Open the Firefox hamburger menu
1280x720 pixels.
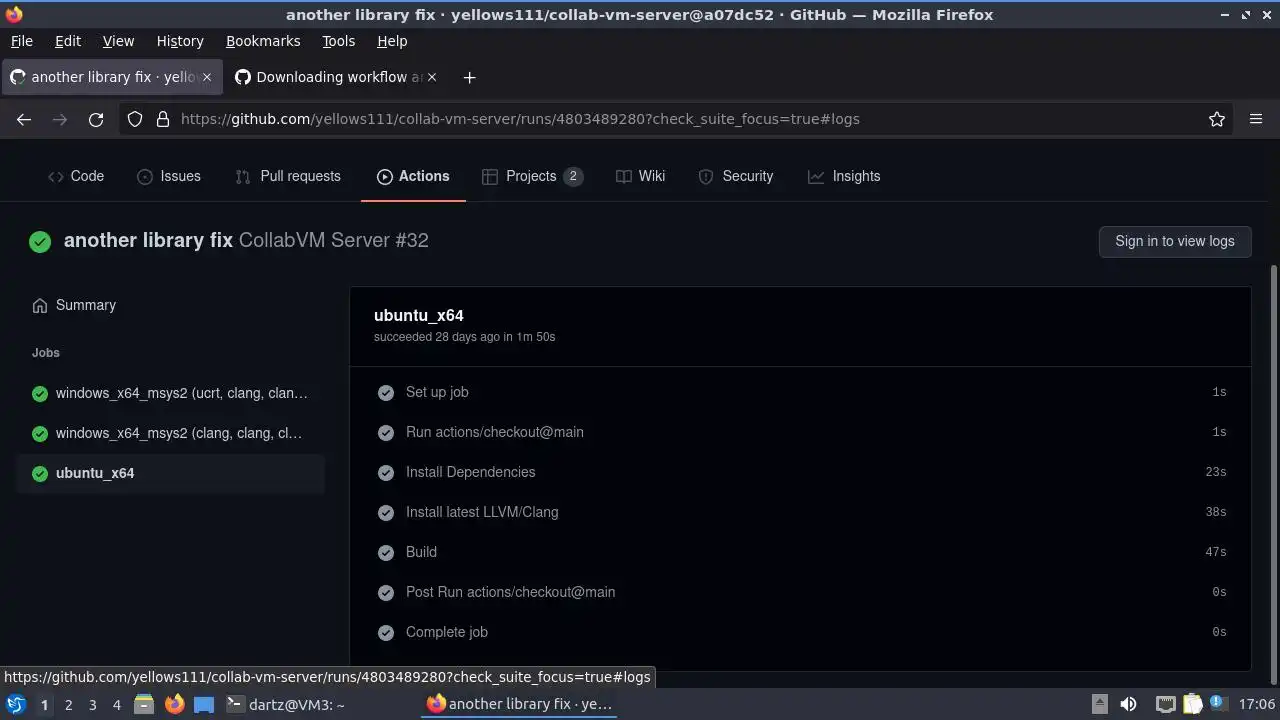pyautogui.click(x=1256, y=119)
